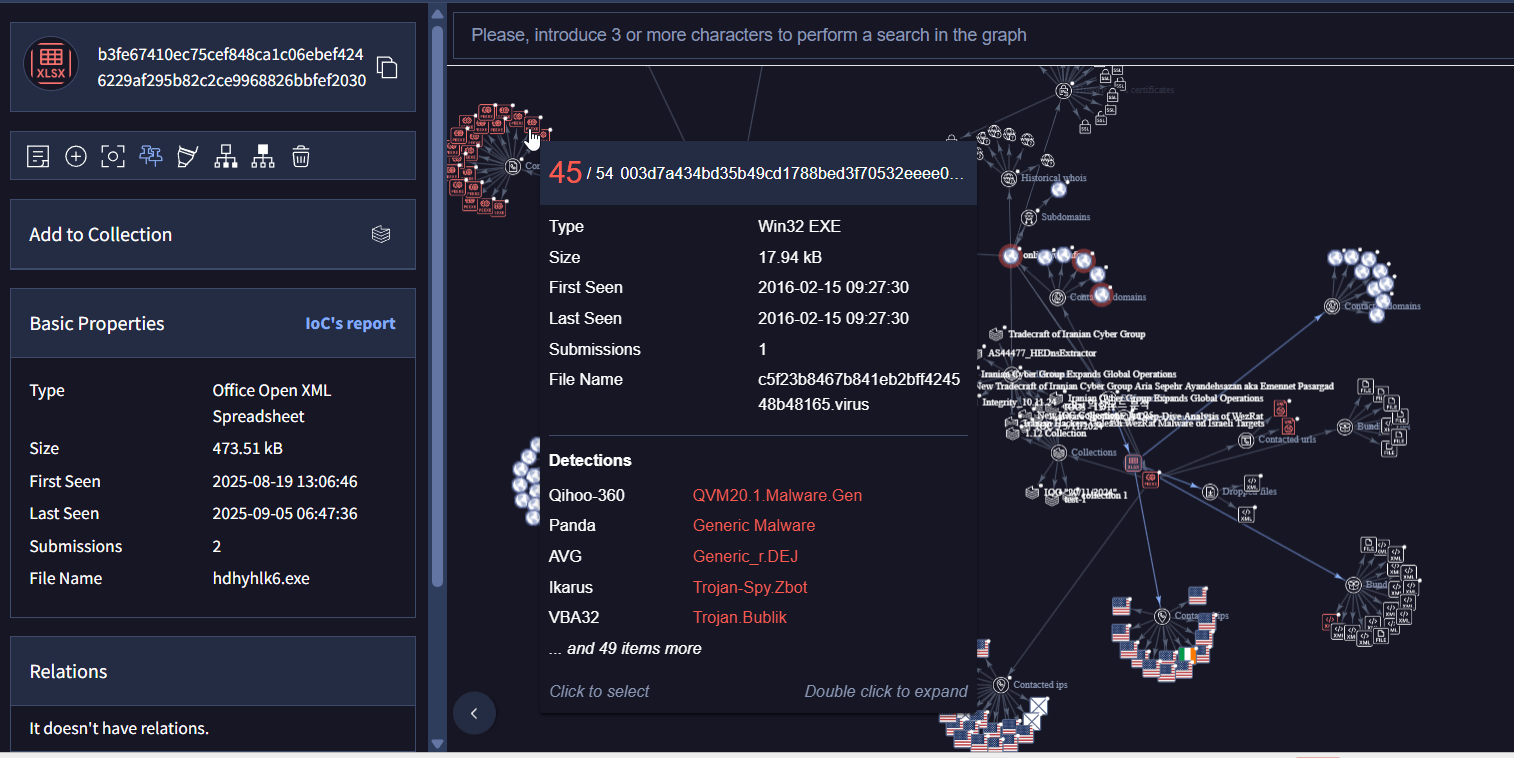Viewport: 1514px width, 758px height.
Task: Select the highlighter marker icon
Action: [187, 156]
